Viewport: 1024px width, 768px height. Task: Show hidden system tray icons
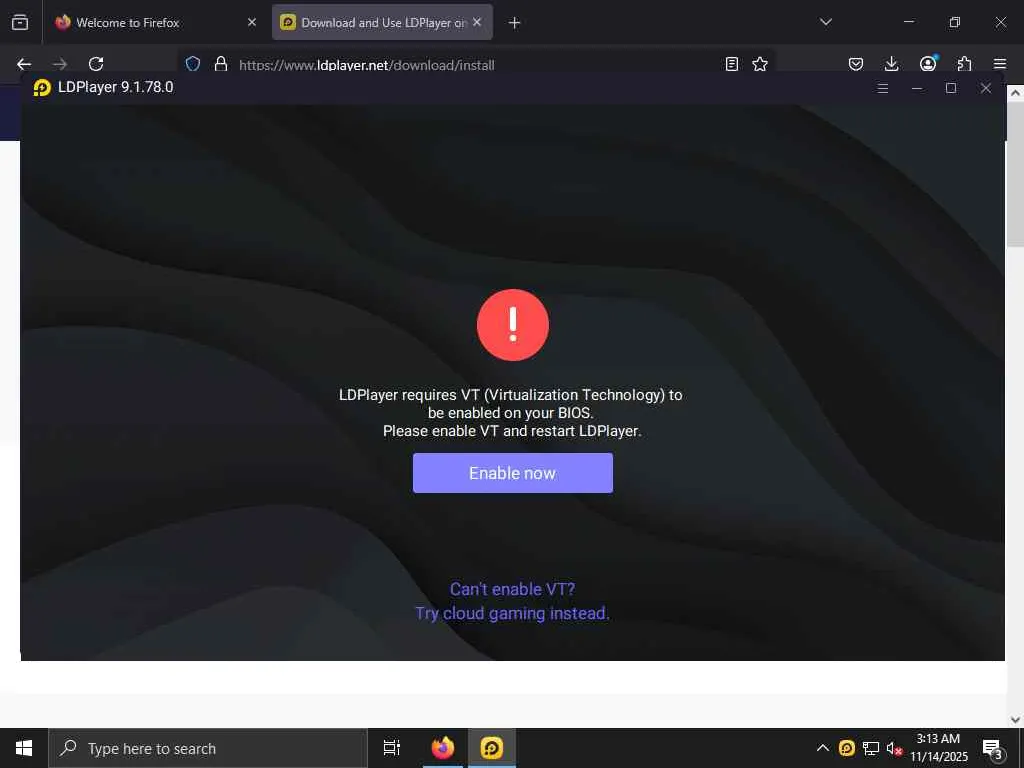(823, 748)
